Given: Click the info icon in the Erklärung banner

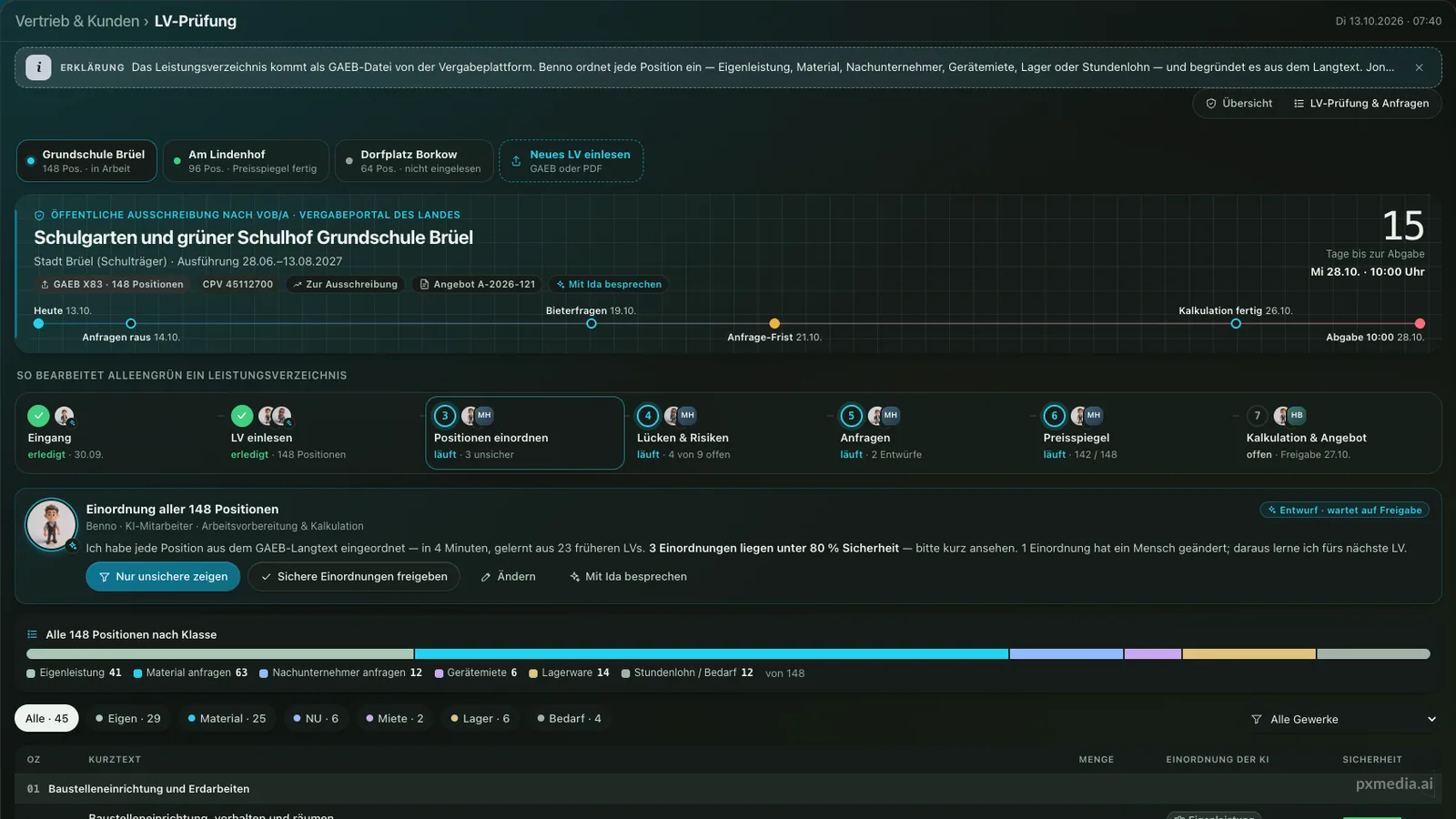Looking at the screenshot, I should 38,67.
